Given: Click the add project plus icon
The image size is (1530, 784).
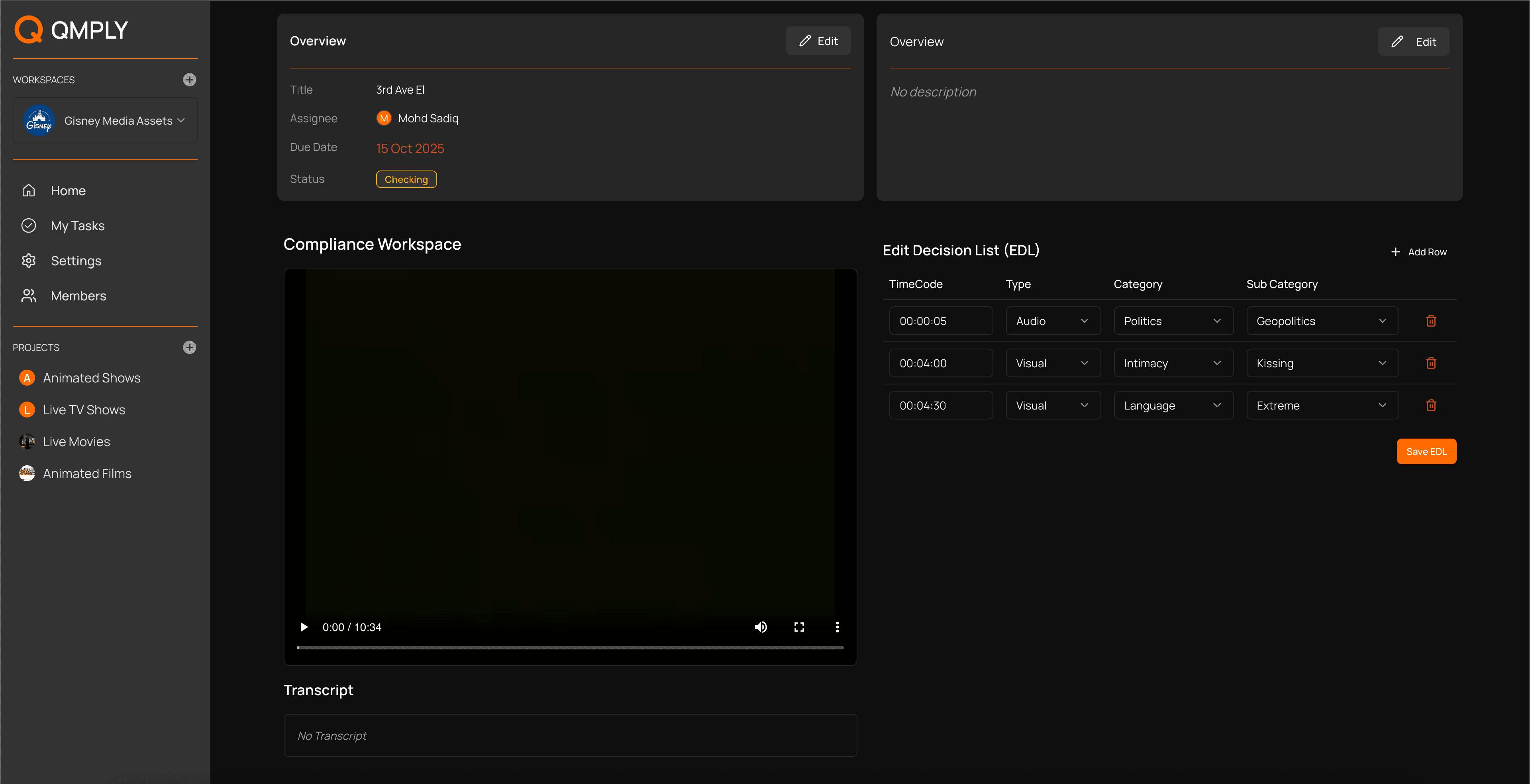Looking at the screenshot, I should [x=190, y=347].
